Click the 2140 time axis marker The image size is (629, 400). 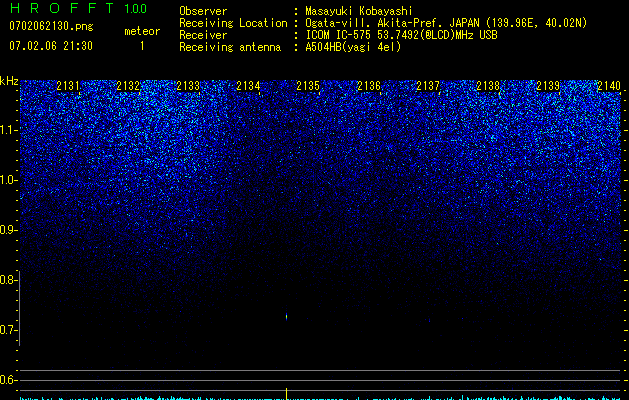pyautogui.click(x=609, y=86)
